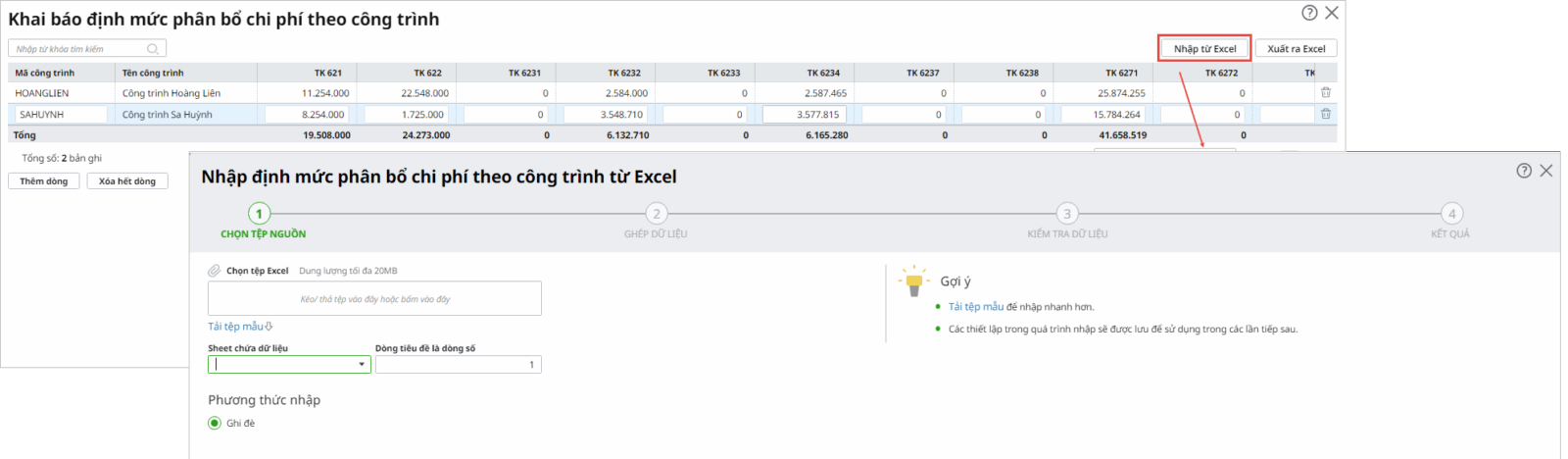This screenshot has width=1568, height=459.
Task: Edit TK 621 value 8.254.000 in SAHUYNH row
Action: [x=307, y=114]
